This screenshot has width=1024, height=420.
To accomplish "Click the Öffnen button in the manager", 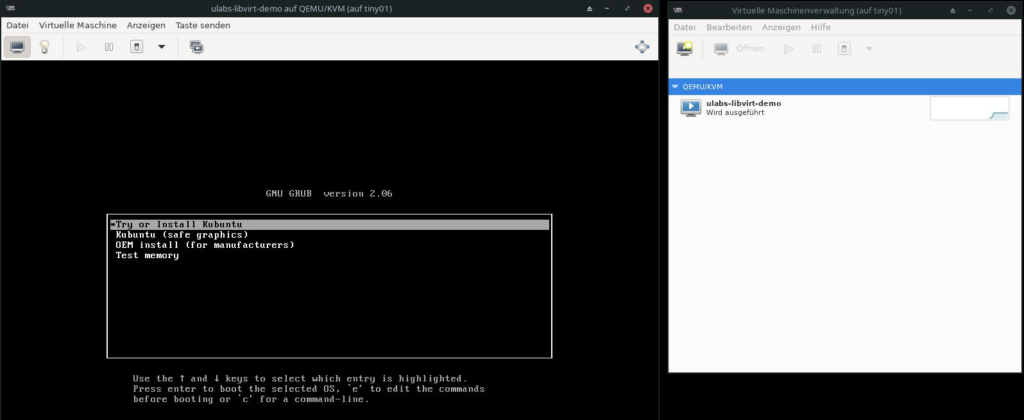I will (x=739, y=48).
